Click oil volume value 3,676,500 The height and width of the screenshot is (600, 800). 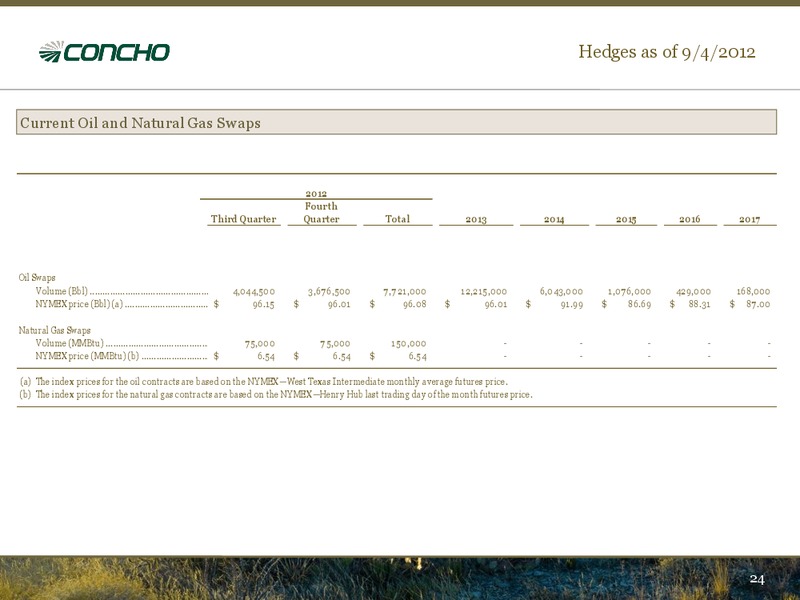(x=329, y=292)
